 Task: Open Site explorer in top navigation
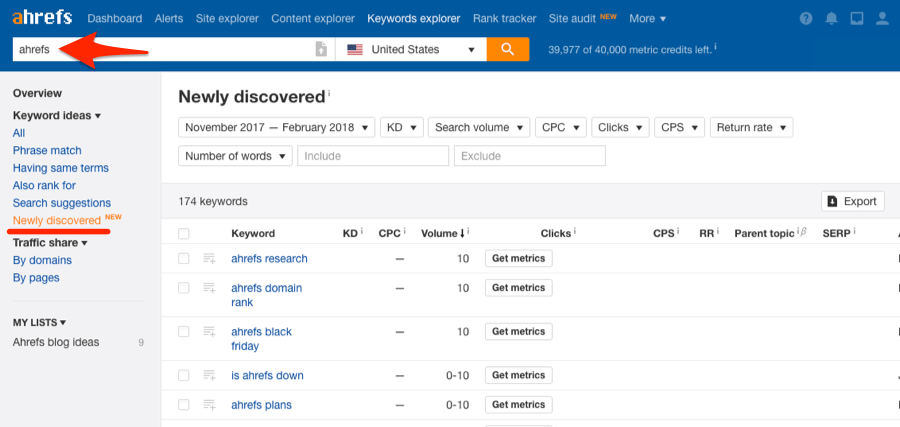[227, 18]
